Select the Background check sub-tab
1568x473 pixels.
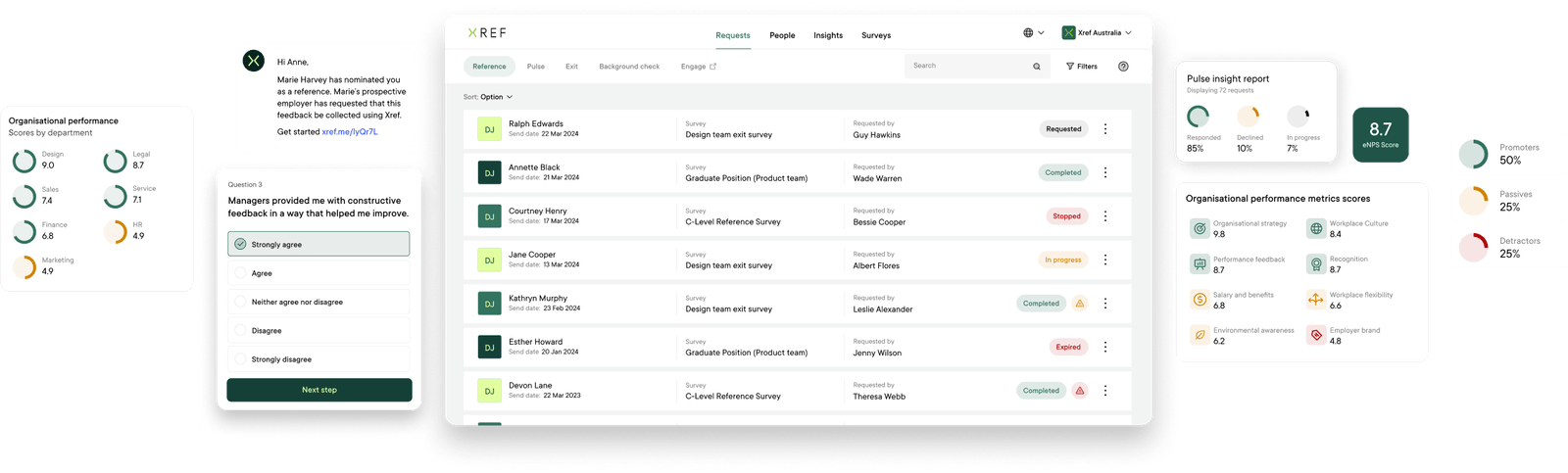(629, 67)
